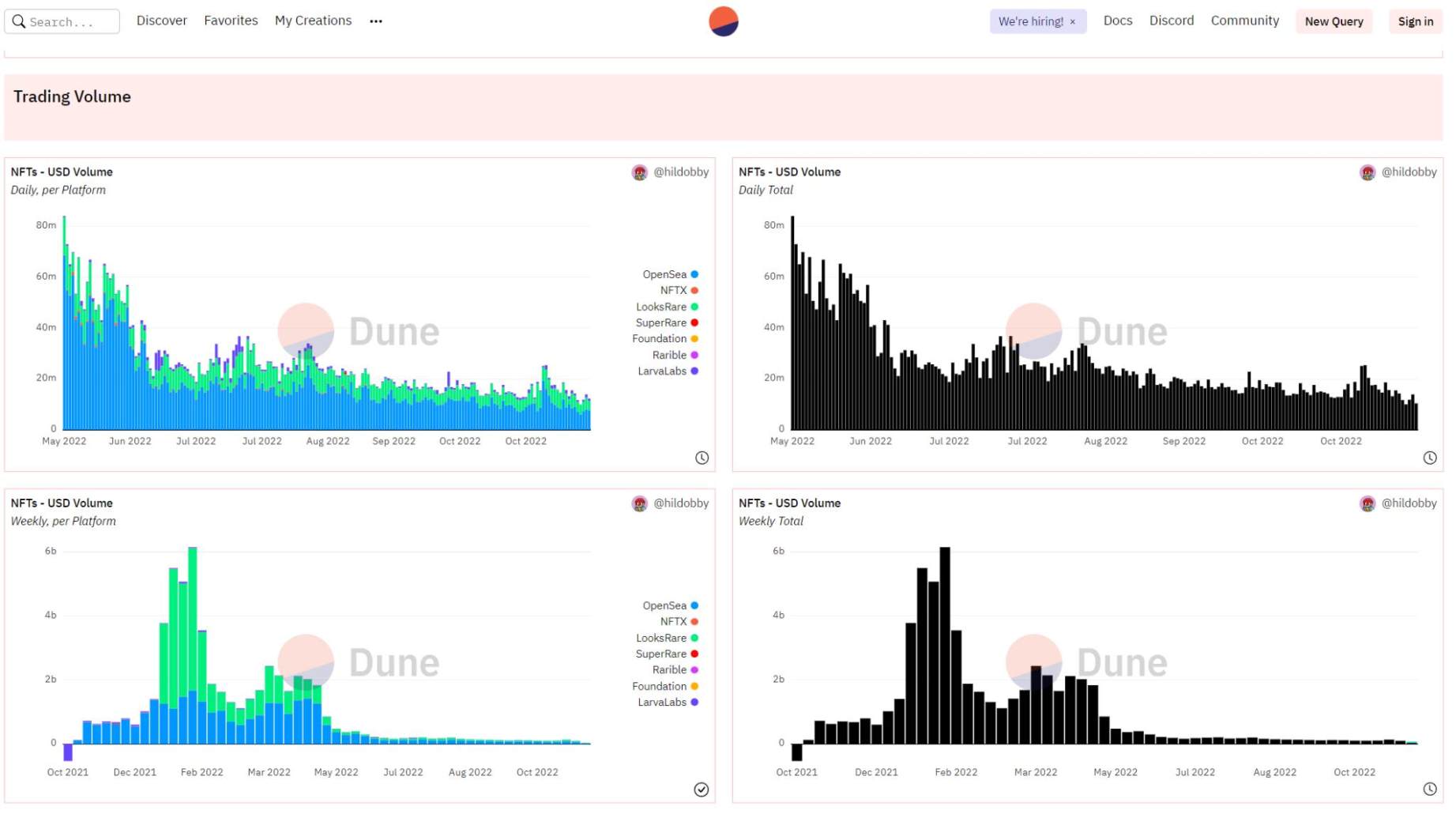Click clock icon on Daily per Platform chart

point(702,458)
